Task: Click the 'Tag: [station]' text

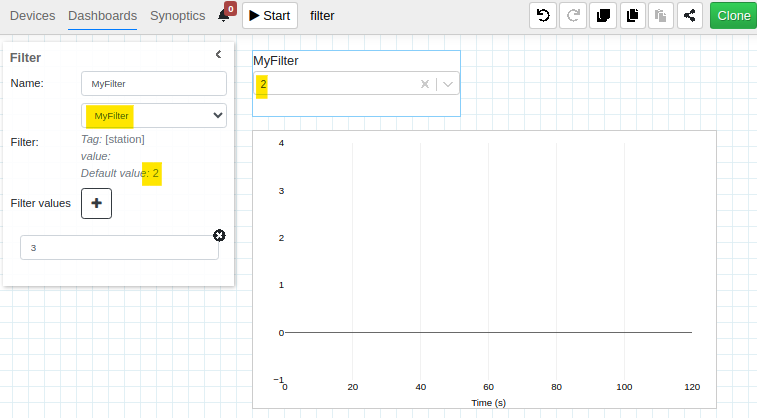Action: point(112,139)
